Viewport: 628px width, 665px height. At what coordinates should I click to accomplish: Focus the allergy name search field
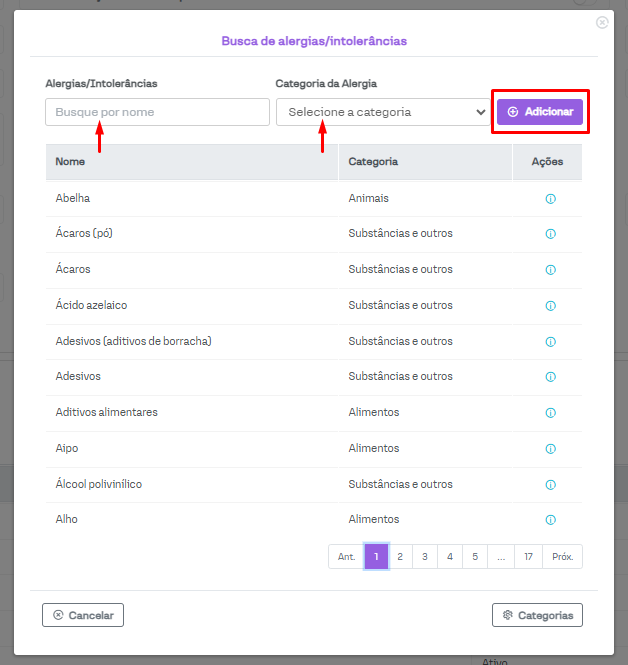coord(157,112)
